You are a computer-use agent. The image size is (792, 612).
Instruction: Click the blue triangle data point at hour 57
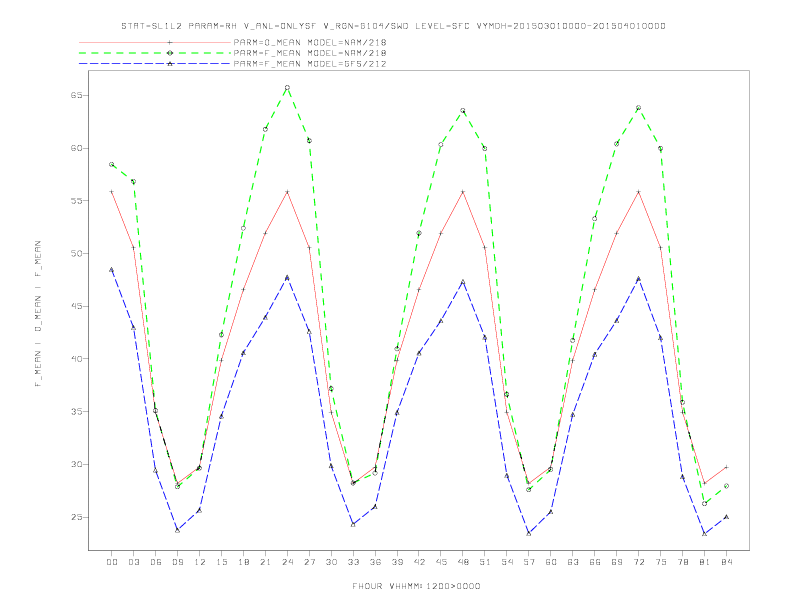[529, 533]
